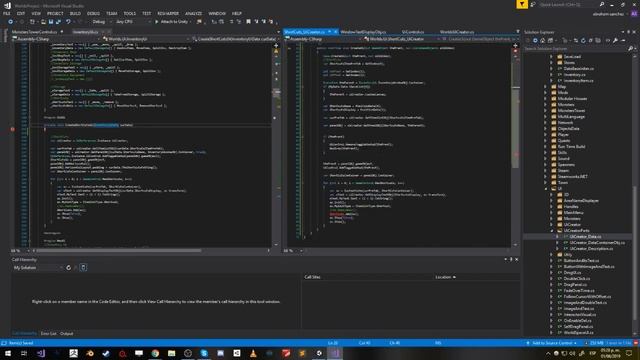Open the RESHARPER menu

tap(168, 13)
